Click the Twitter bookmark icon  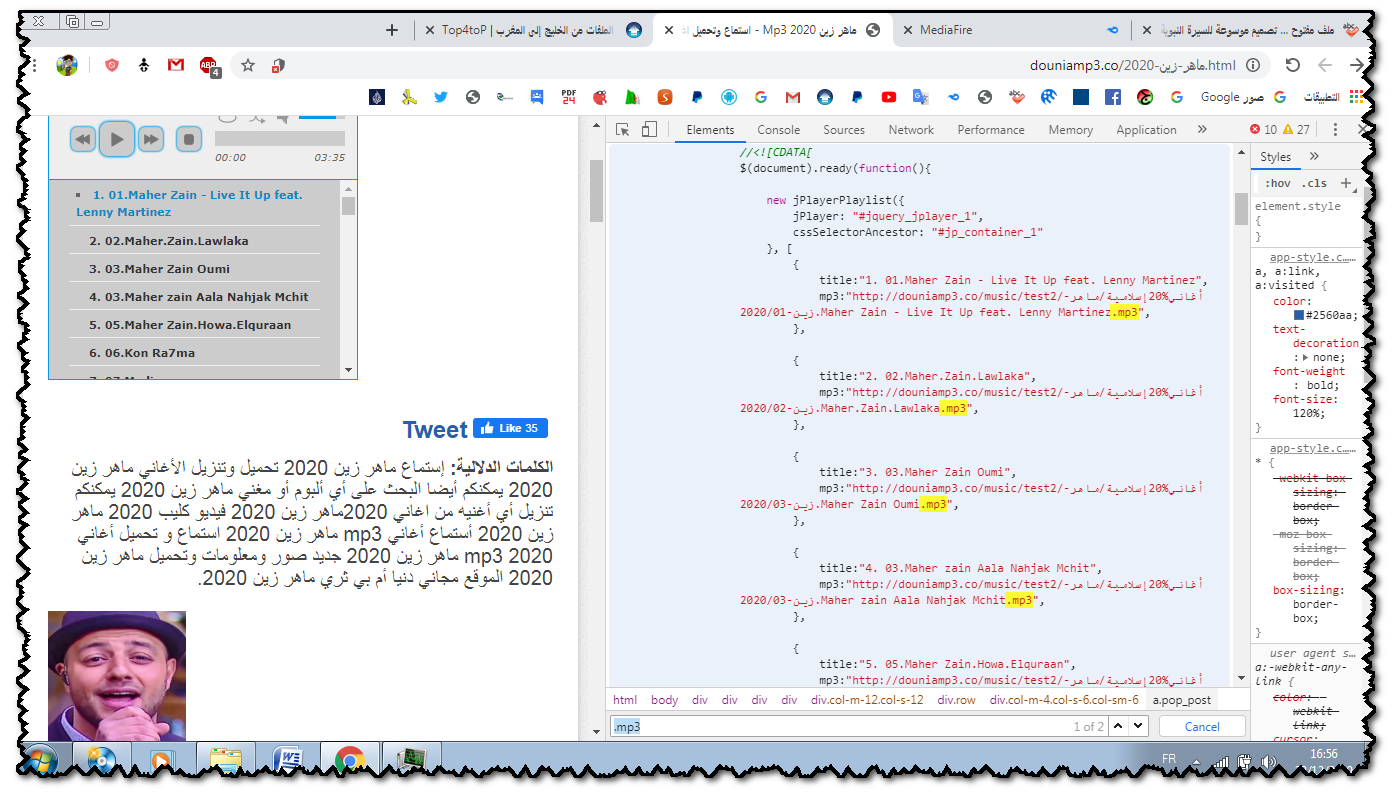click(x=441, y=97)
